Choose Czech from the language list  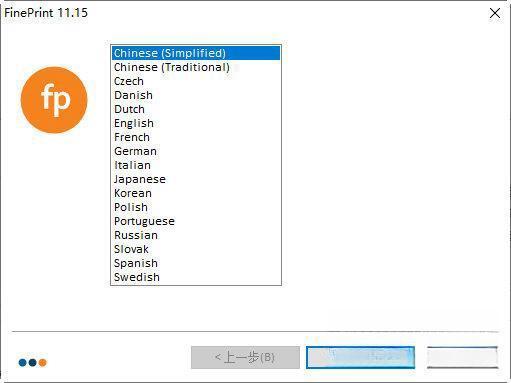point(196,81)
